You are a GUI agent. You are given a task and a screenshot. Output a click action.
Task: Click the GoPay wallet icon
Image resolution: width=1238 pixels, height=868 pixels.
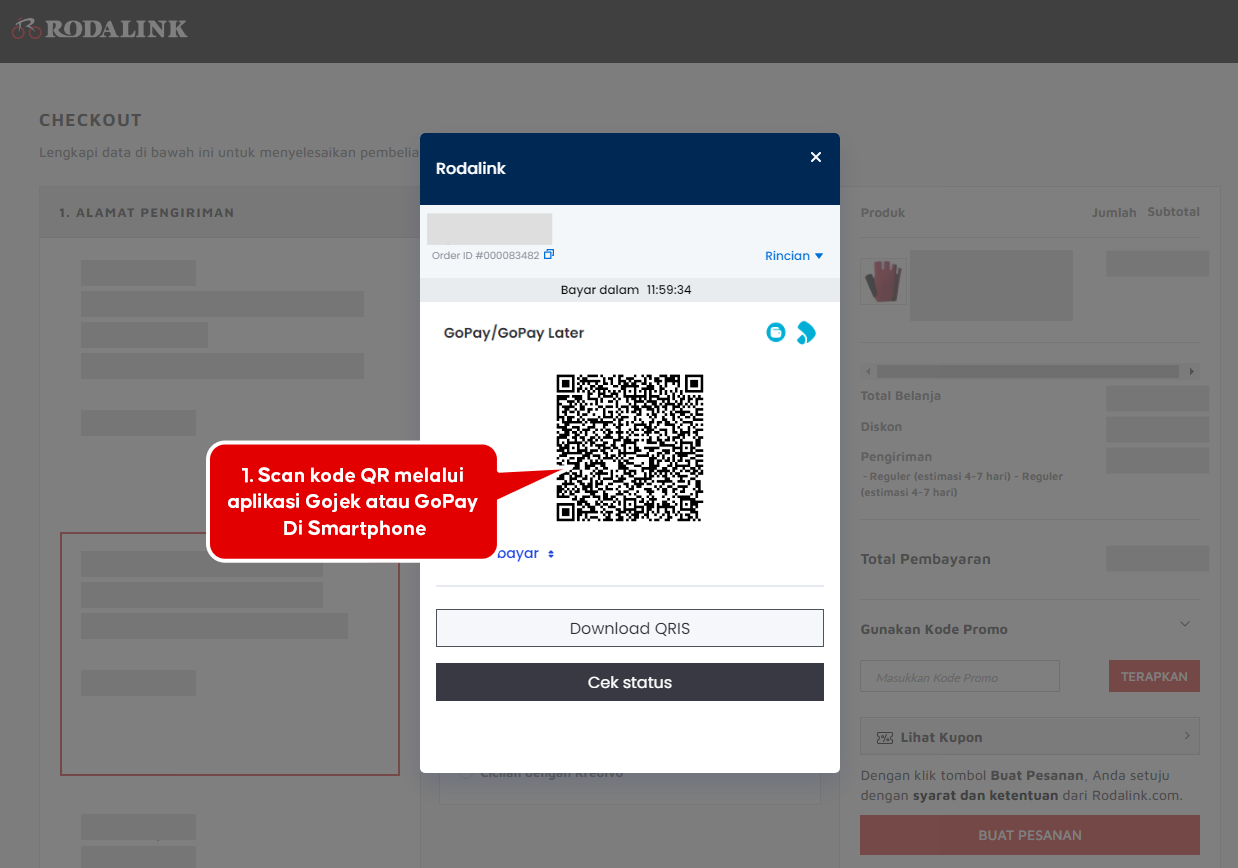tap(776, 332)
